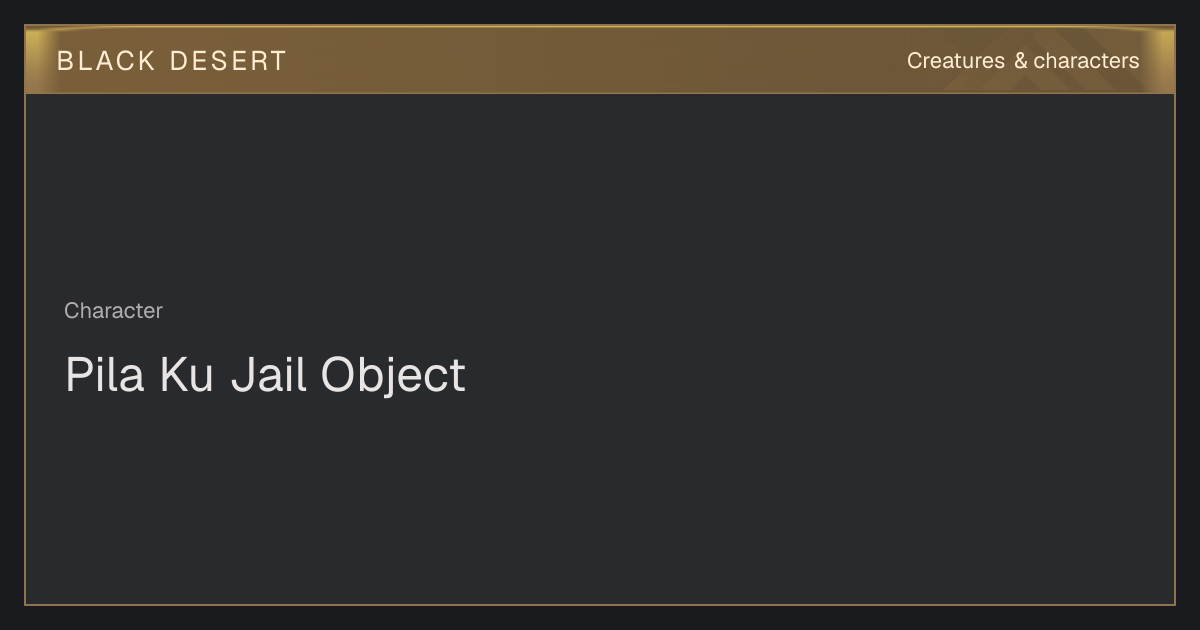Click the gold border line at the card bottom
The width and height of the screenshot is (1200, 630).
[x=600, y=604]
